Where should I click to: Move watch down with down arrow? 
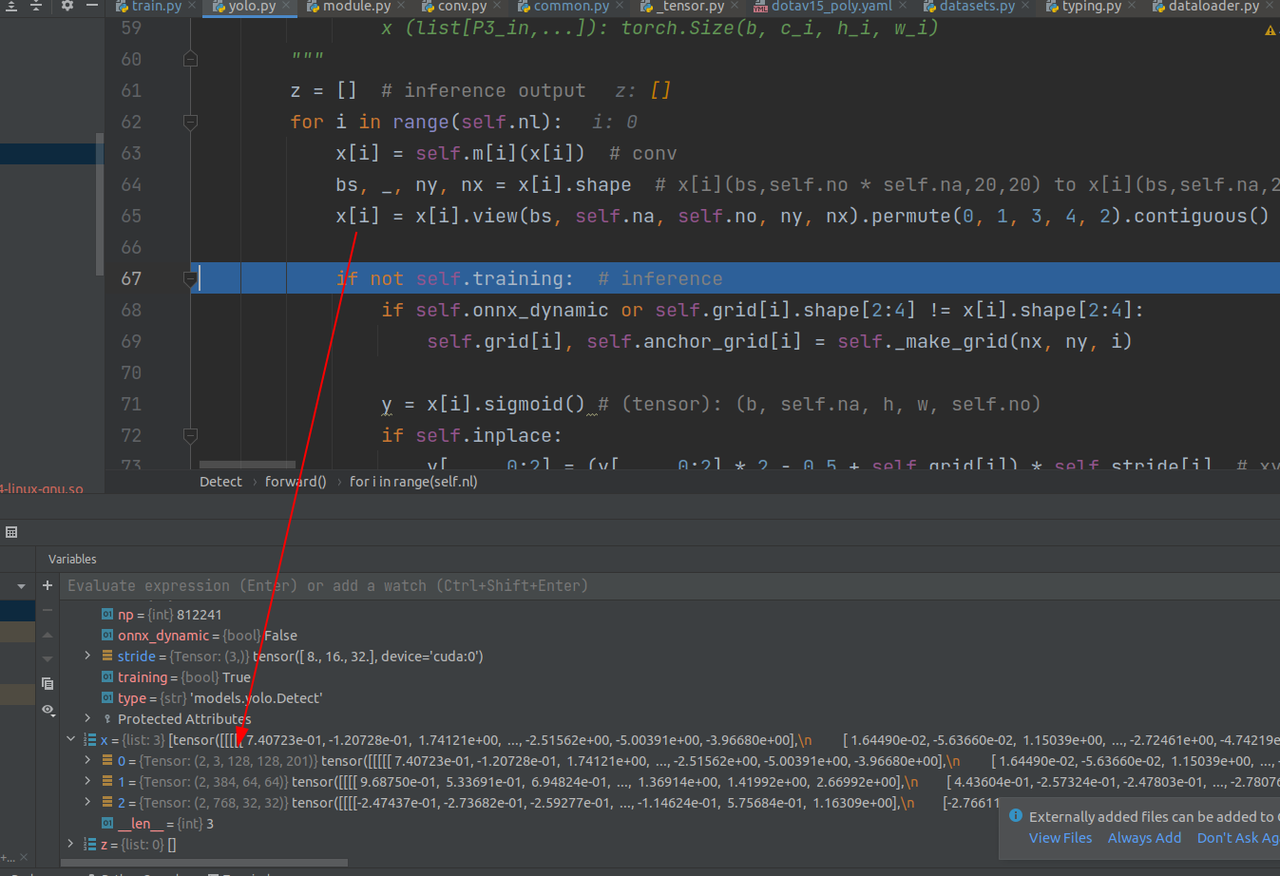47,659
